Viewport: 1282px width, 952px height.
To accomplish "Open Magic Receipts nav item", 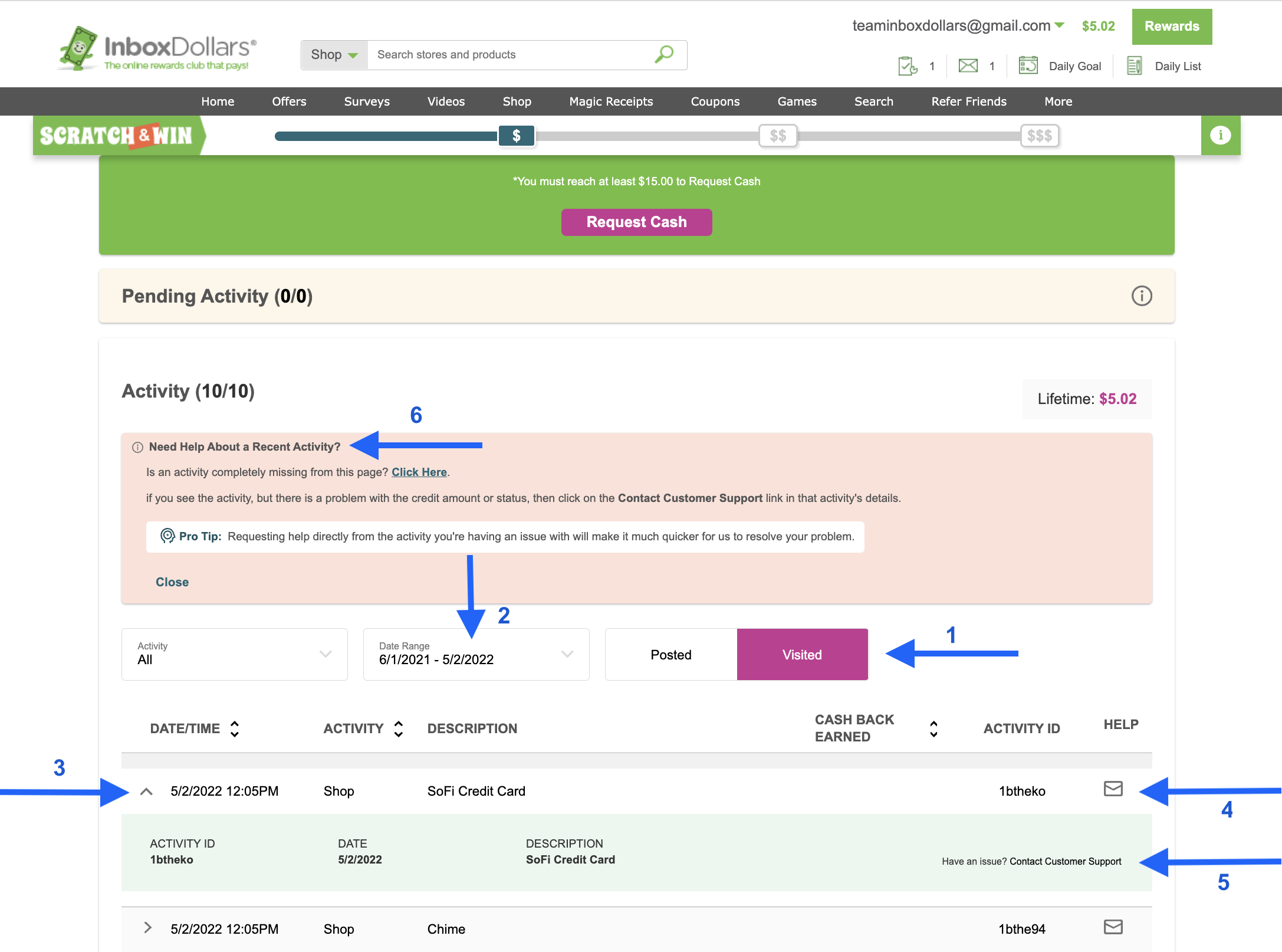I will (x=611, y=101).
